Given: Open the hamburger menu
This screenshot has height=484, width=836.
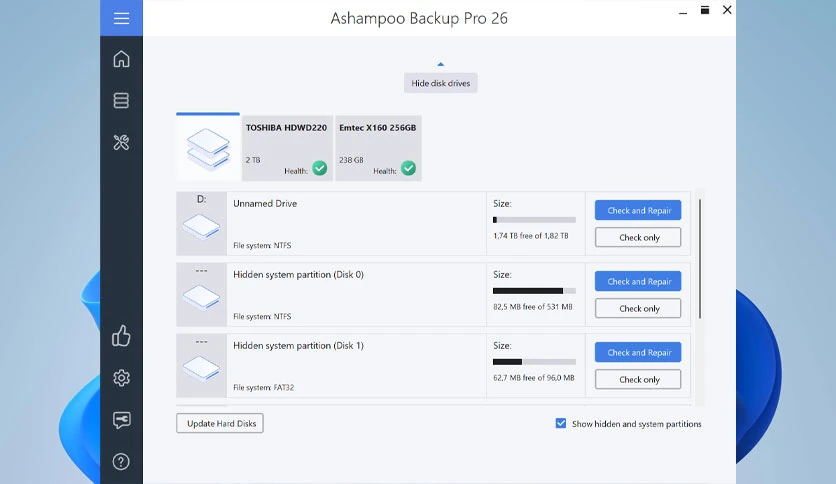Looking at the screenshot, I should [x=121, y=18].
